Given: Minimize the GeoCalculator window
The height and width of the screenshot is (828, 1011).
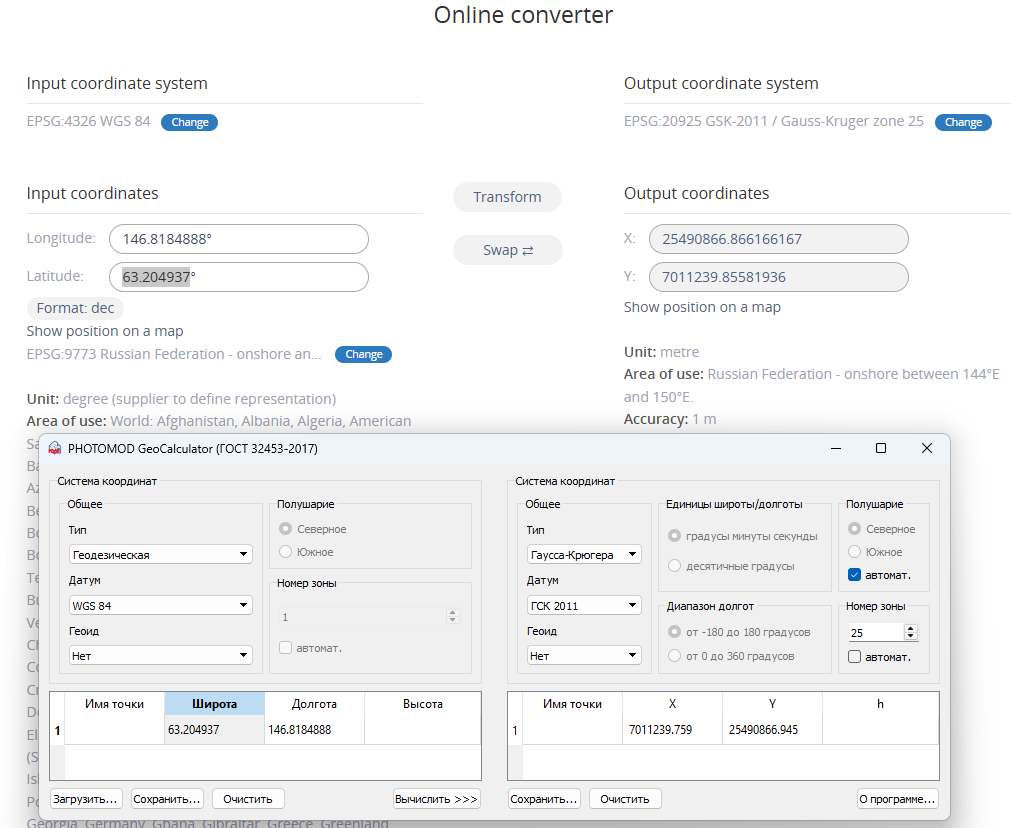Looking at the screenshot, I should pyautogui.click(x=834, y=448).
